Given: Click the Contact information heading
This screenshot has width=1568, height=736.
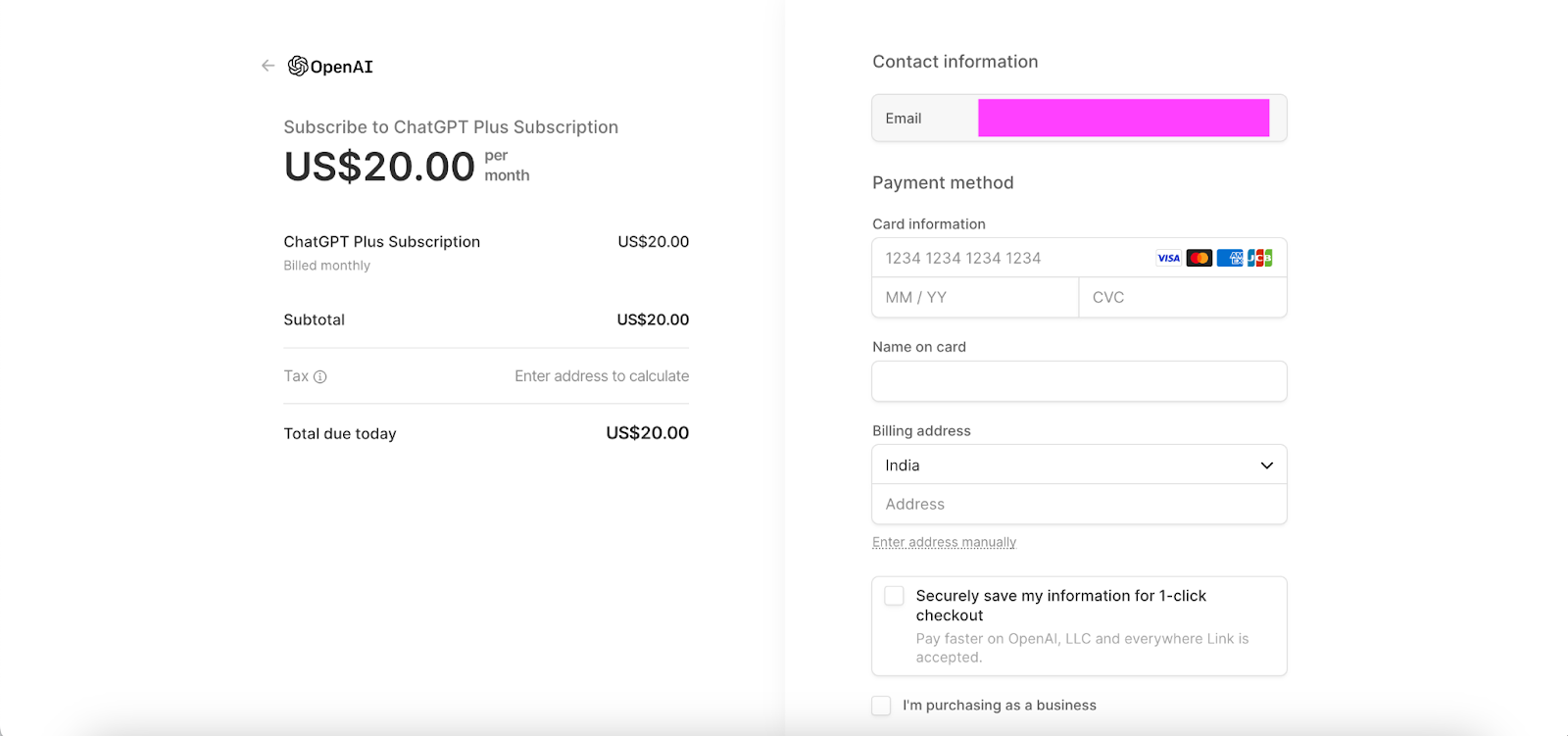Looking at the screenshot, I should point(955,62).
